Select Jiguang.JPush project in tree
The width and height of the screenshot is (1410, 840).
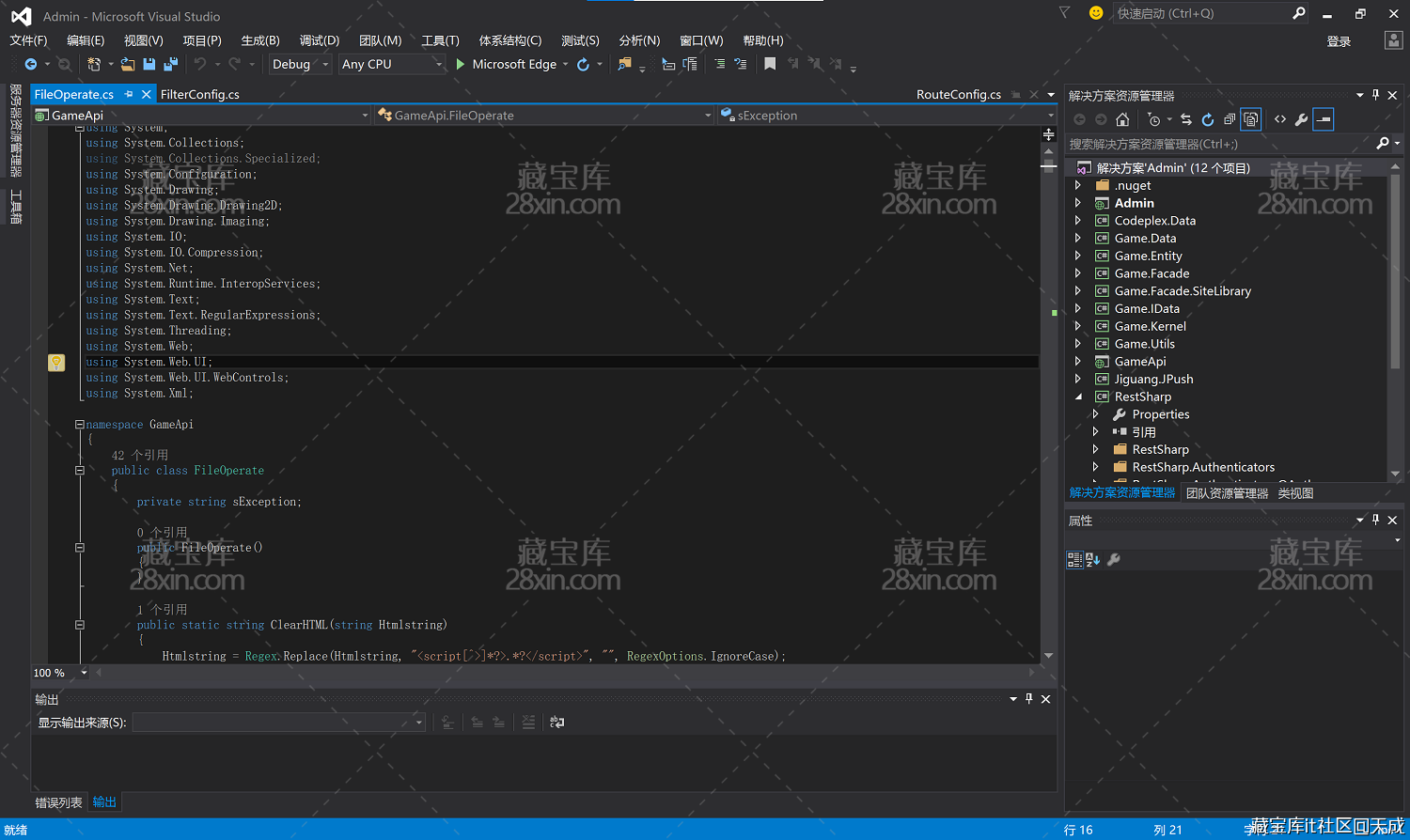tap(1153, 380)
